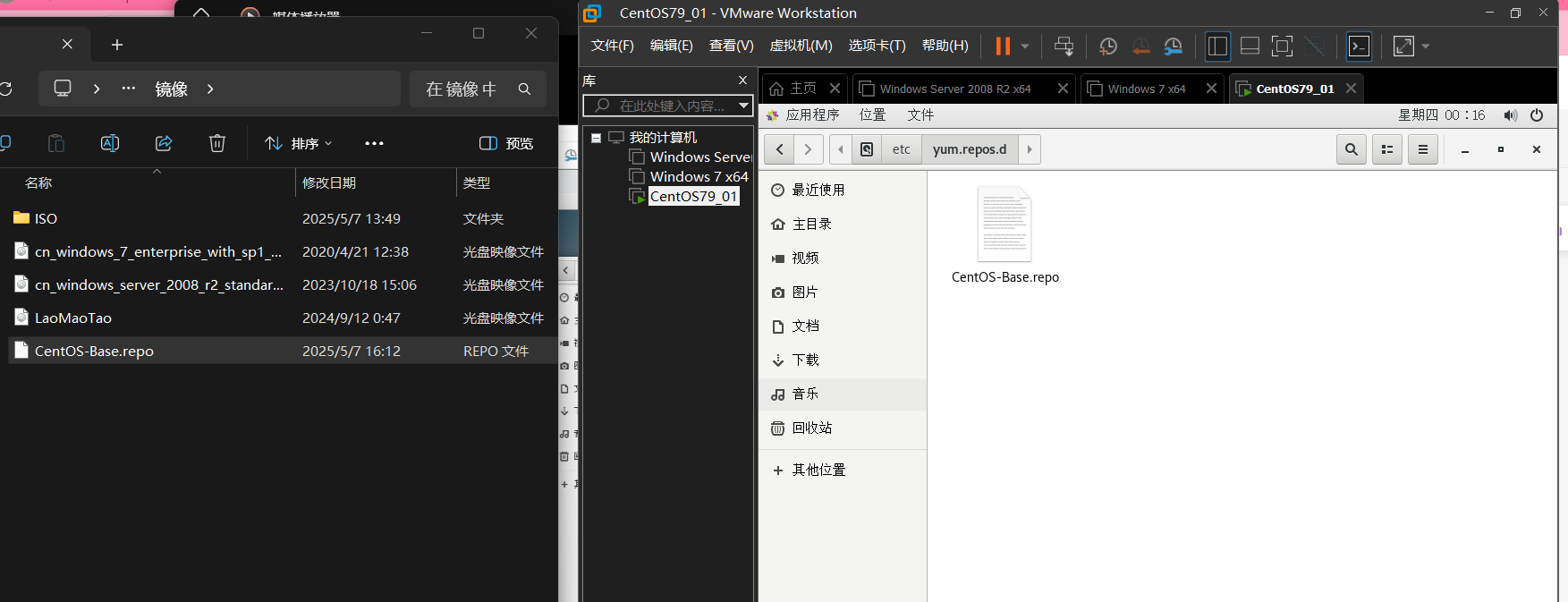Open the 编辑(E) menu in VMware

672,46
